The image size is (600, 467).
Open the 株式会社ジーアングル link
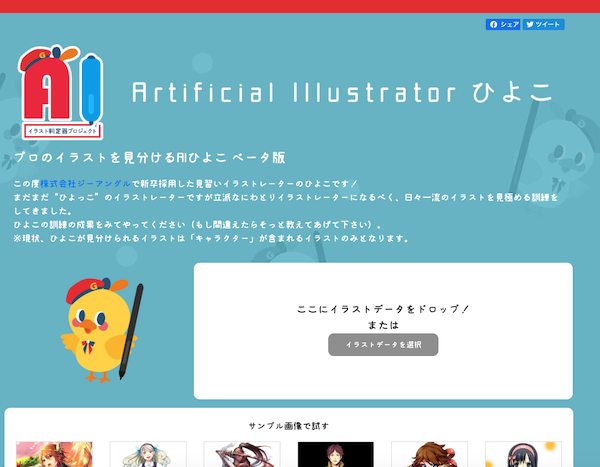tap(85, 184)
